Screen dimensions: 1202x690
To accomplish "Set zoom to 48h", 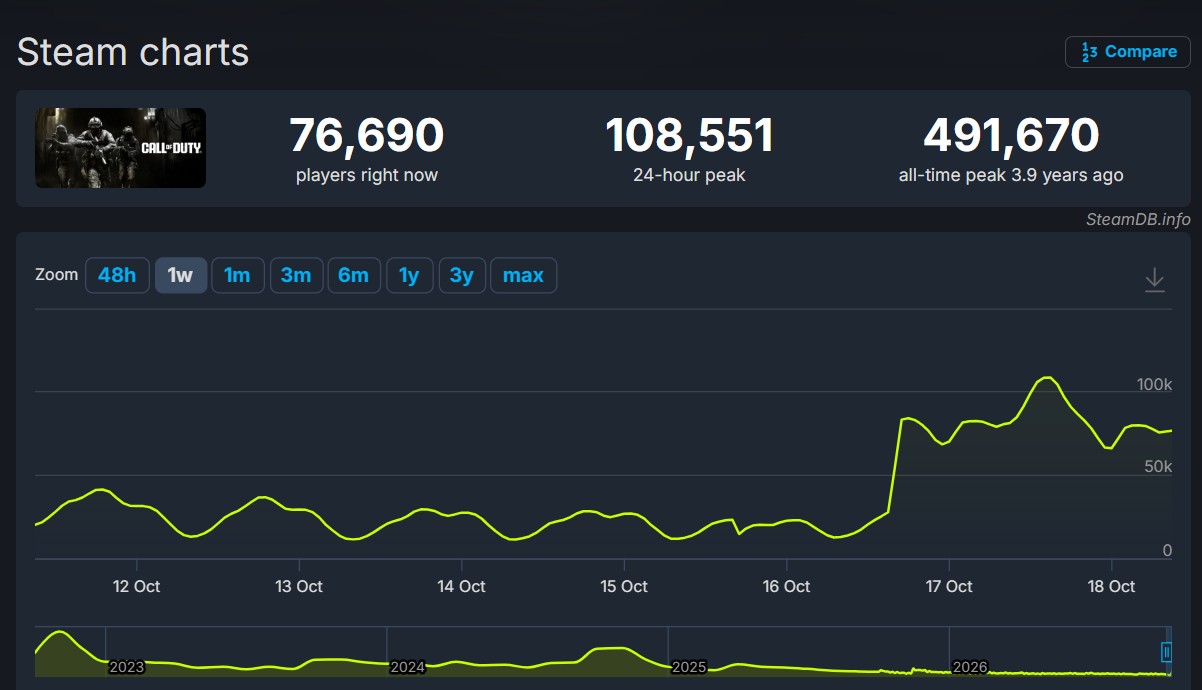I will 117,275.
